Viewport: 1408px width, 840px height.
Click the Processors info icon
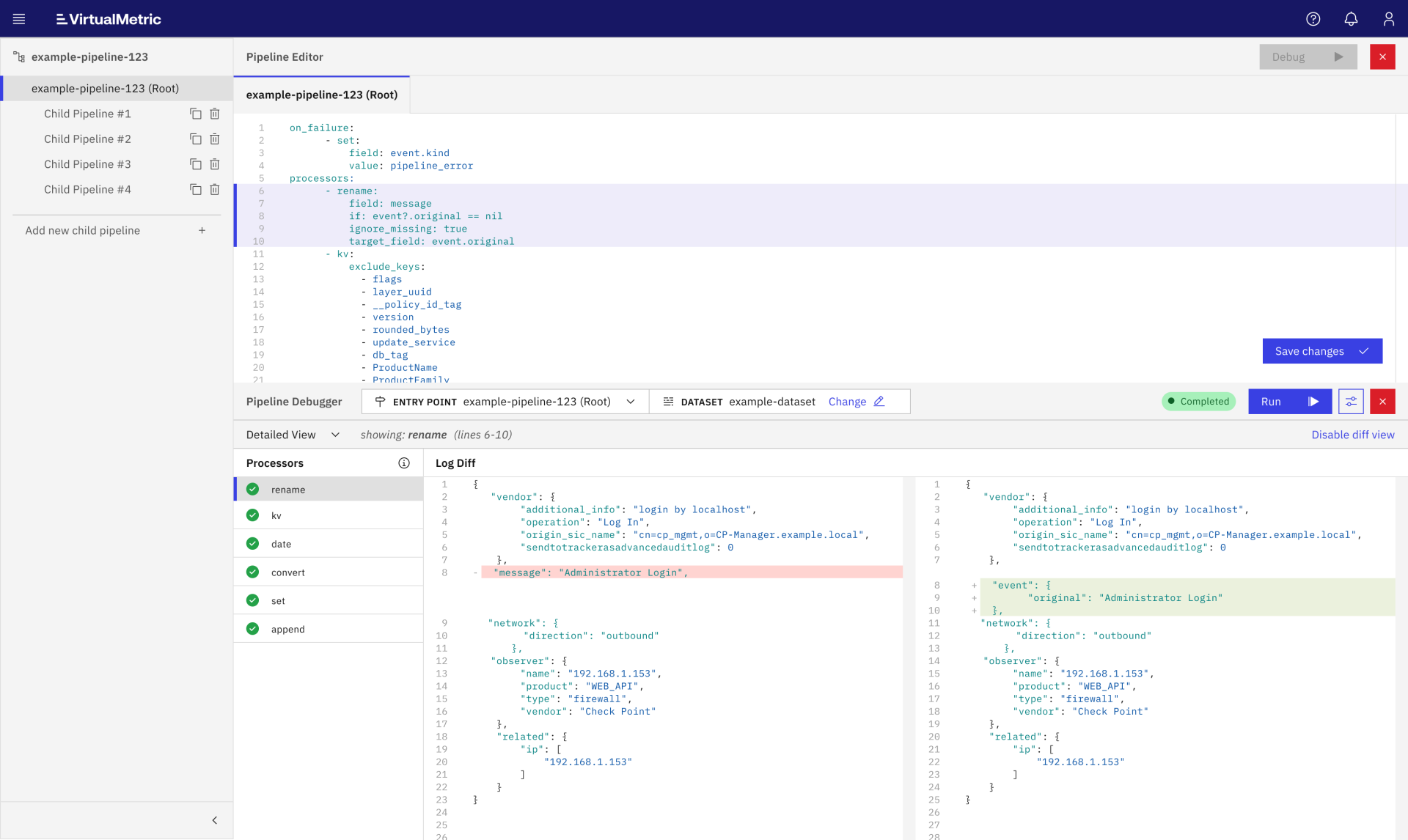pos(404,463)
